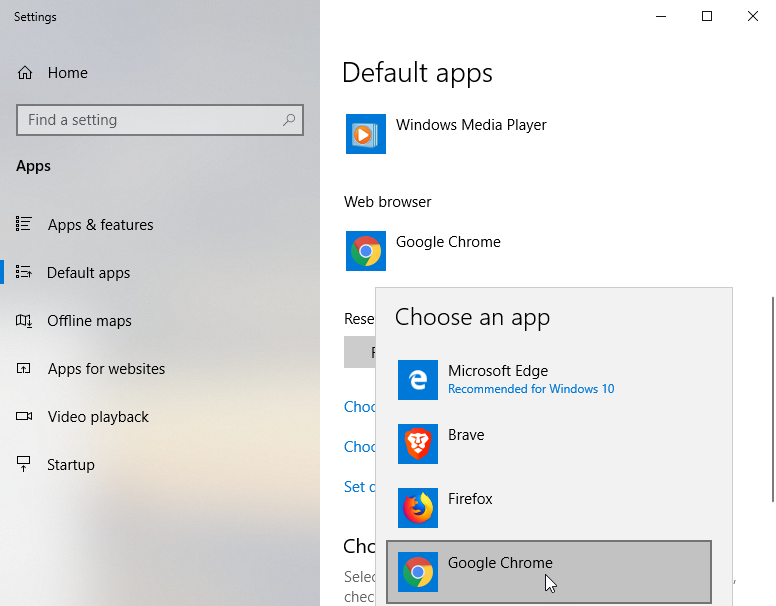The image size is (776, 606).
Task: Click the Chrome icon under Web browser
Action: click(x=366, y=251)
